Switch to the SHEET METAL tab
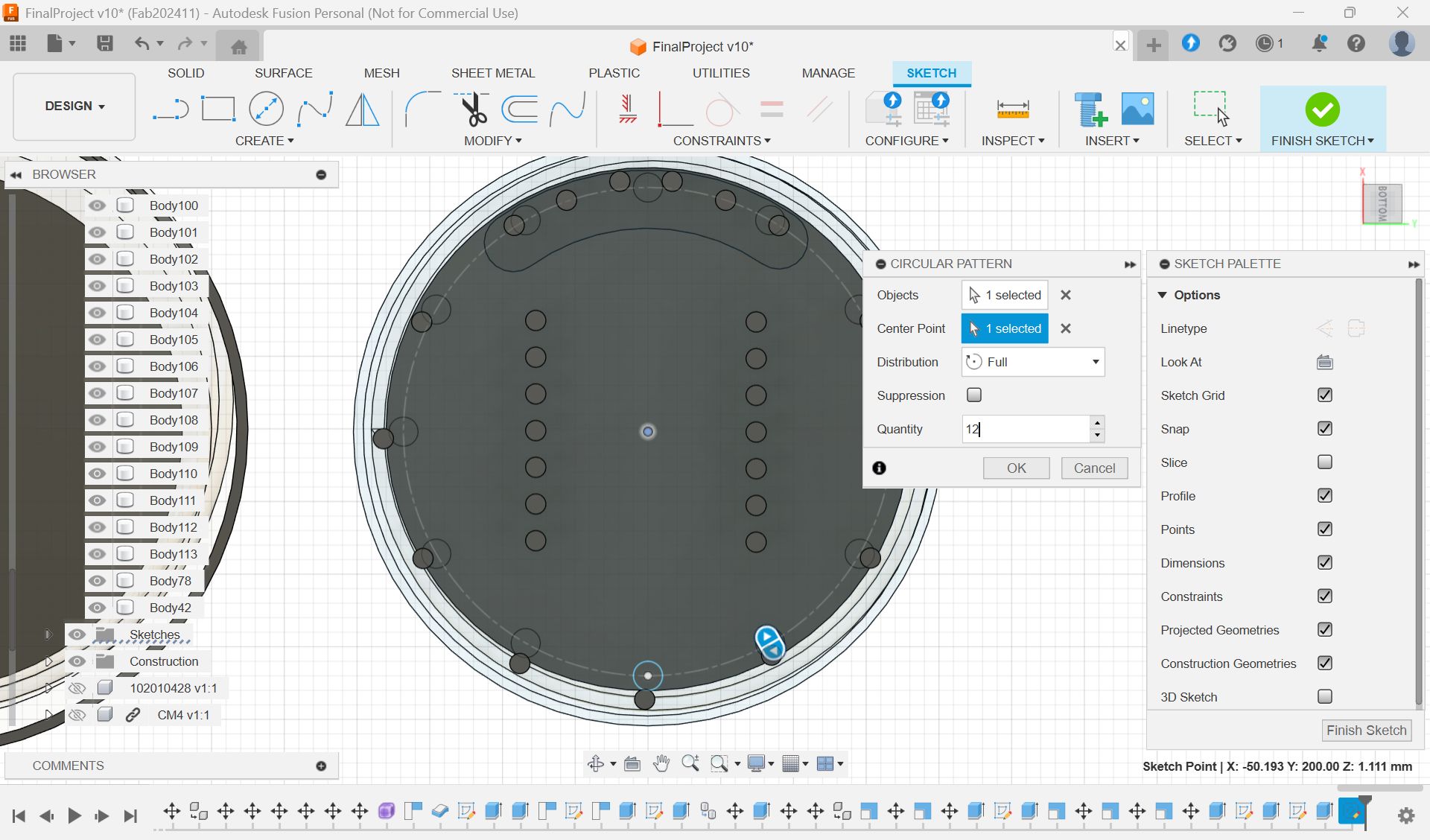1430x840 pixels. [x=493, y=73]
